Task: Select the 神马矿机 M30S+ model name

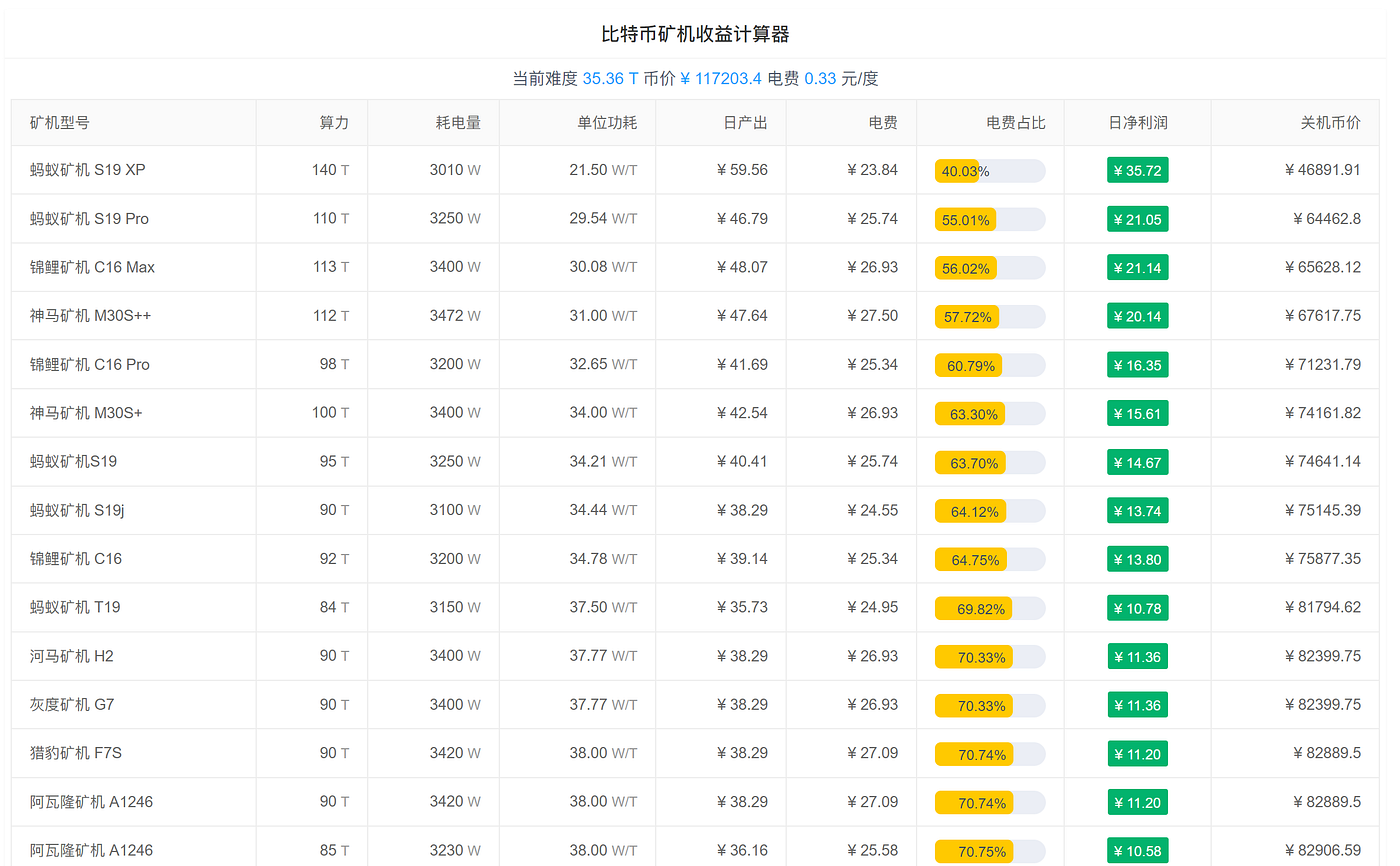Action: click(86, 413)
